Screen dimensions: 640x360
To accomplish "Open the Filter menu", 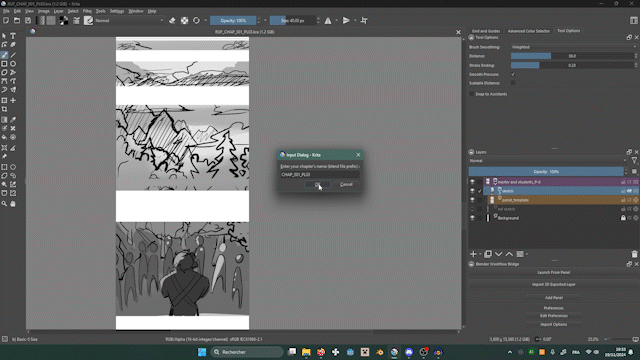I will tap(87, 11).
